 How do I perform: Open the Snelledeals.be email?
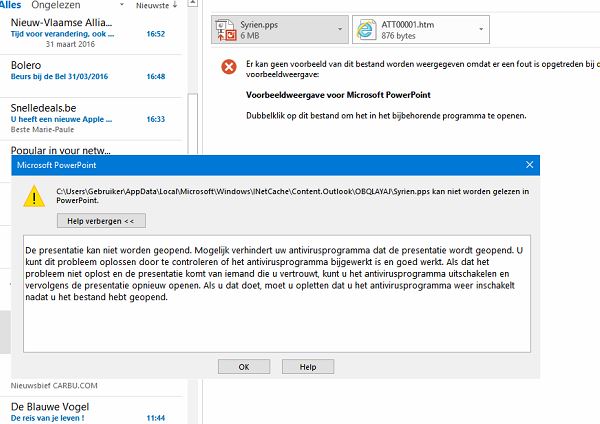coord(91,119)
